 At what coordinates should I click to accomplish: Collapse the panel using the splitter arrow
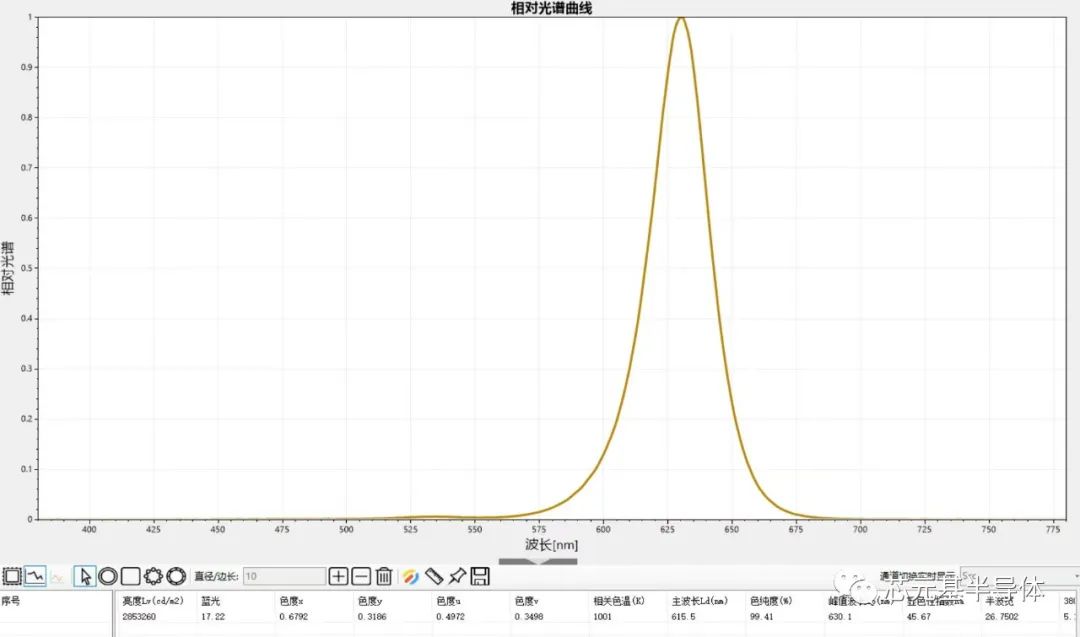pos(538,562)
